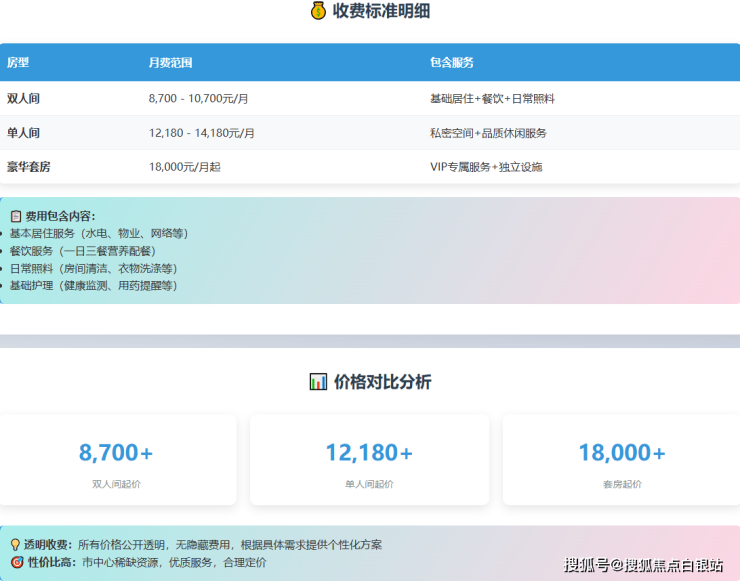Click the 基础护理 bullet item
This screenshot has width=740, height=581.
coord(93,285)
